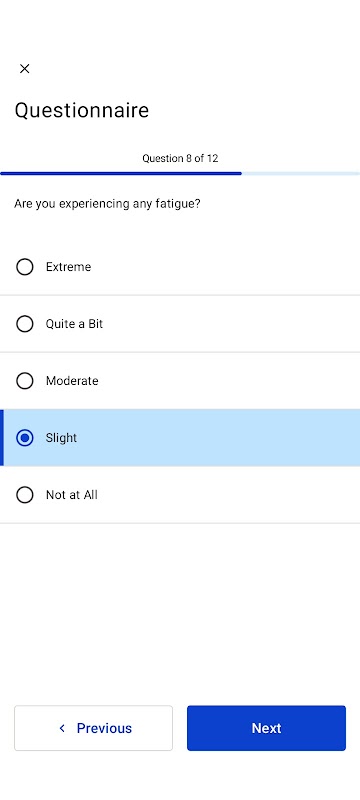The width and height of the screenshot is (360, 800).
Task: Click the filled portion of progress bar
Action: [121, 173]
